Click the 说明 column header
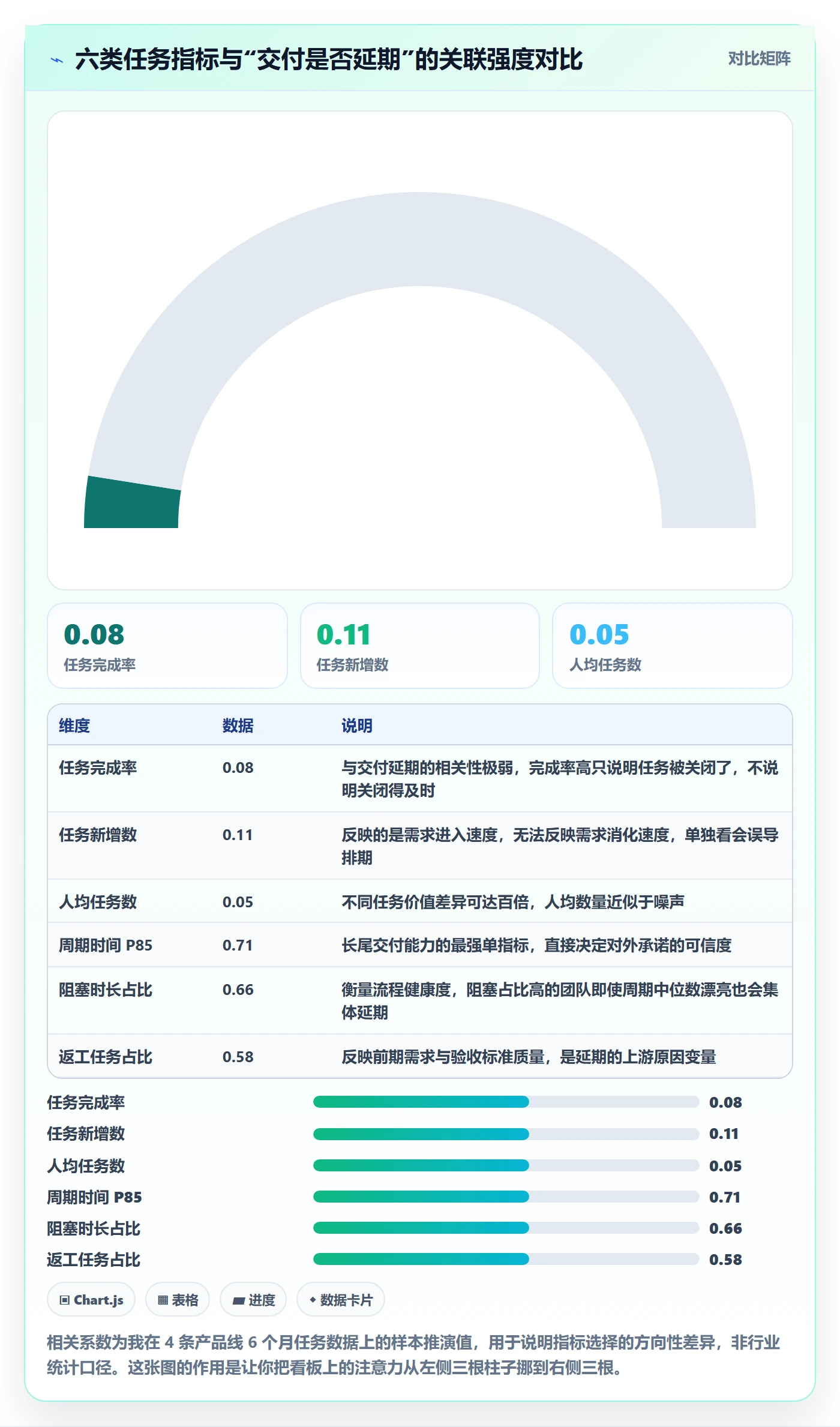The width and height of the screenshot is (840, 1427). click(x=357, y=726)
